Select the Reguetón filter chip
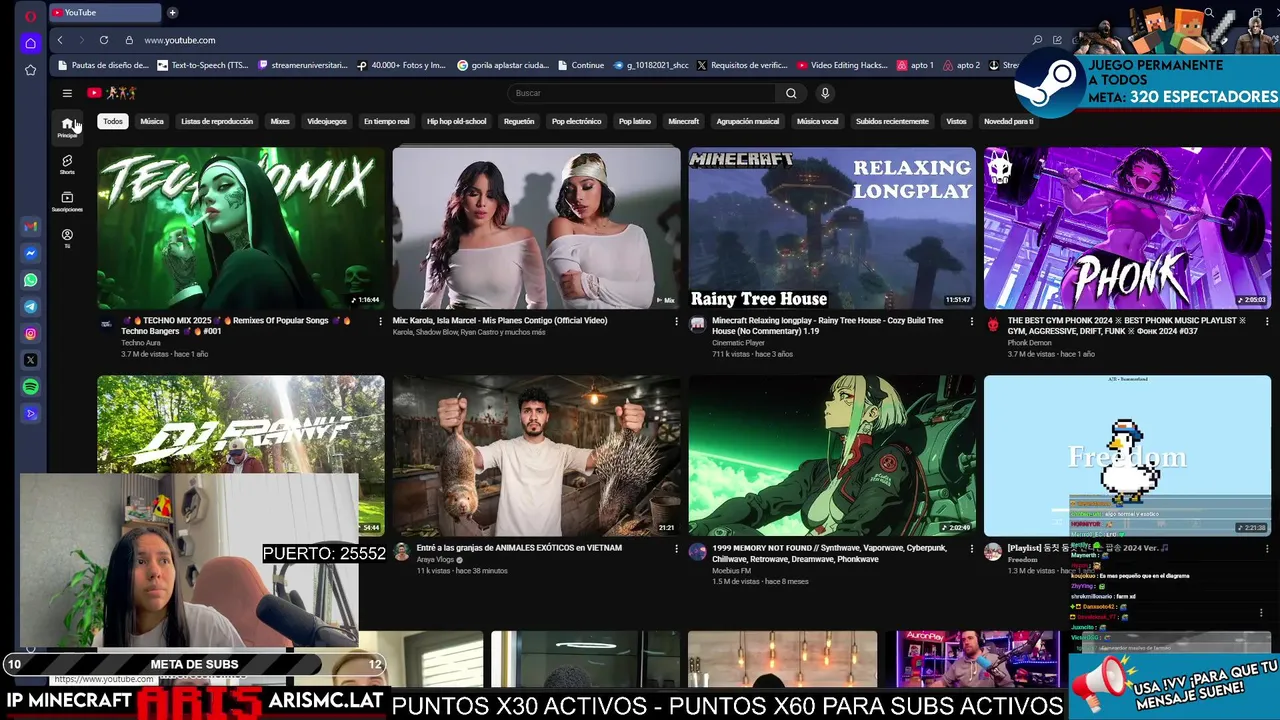1280x720 pixels. pyautogui.click(x=519, y=121)
